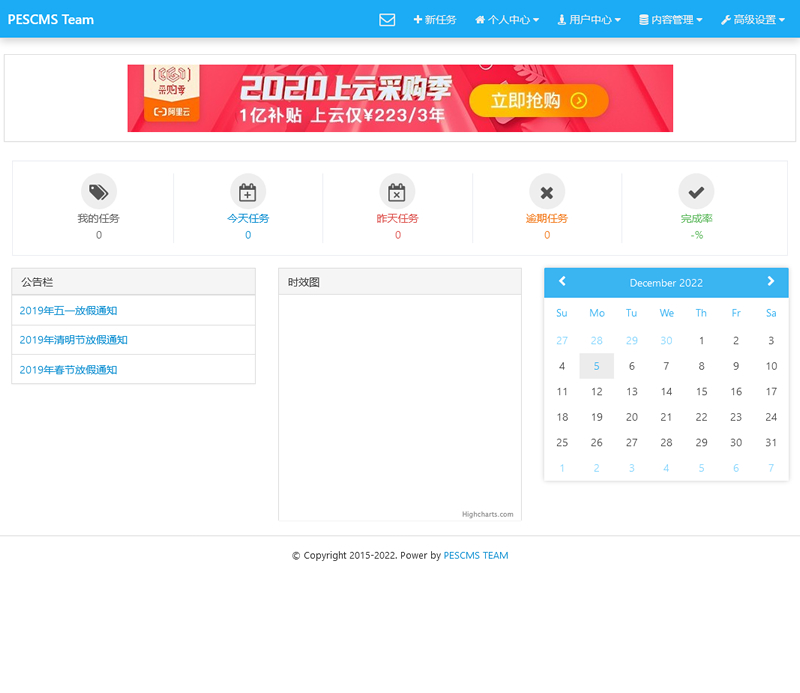Open the 用户中心 dropdown

(x=588, y=18)
